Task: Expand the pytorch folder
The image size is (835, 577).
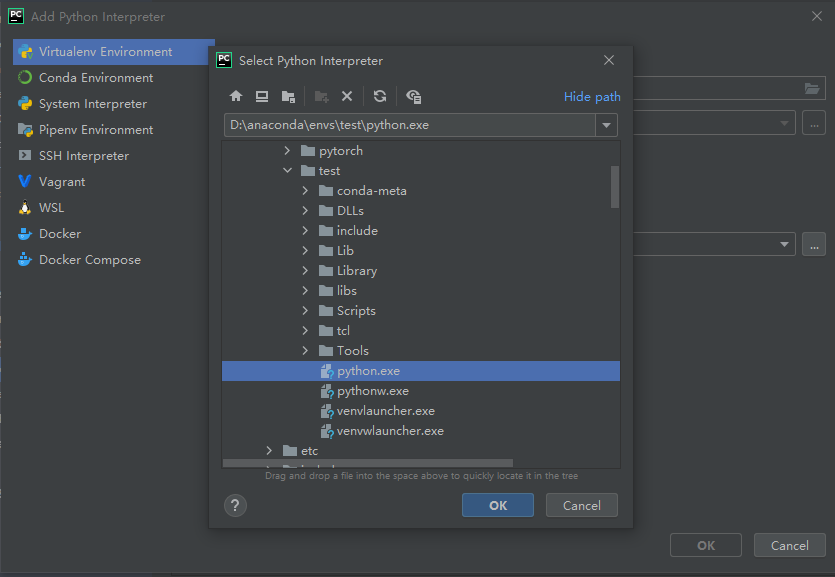Action: pos(288,151)
